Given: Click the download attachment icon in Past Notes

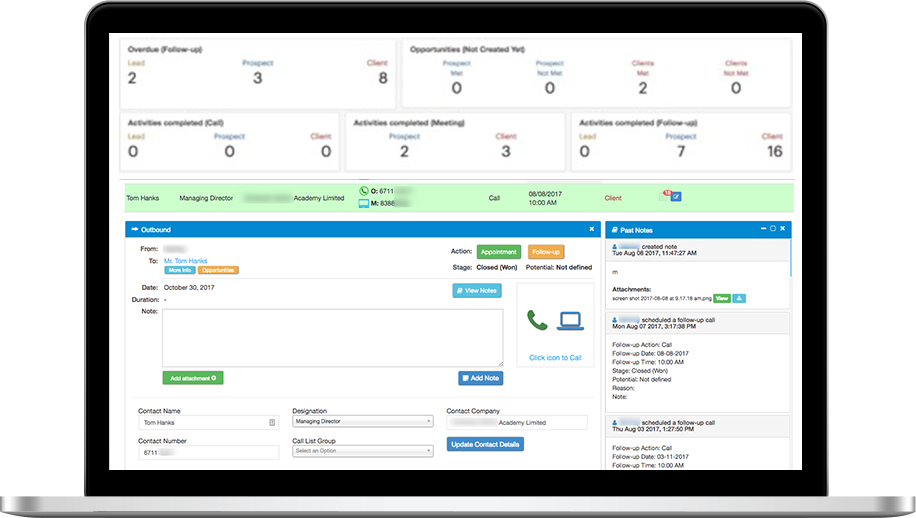Looking at the screenshot, I should 740,298.
